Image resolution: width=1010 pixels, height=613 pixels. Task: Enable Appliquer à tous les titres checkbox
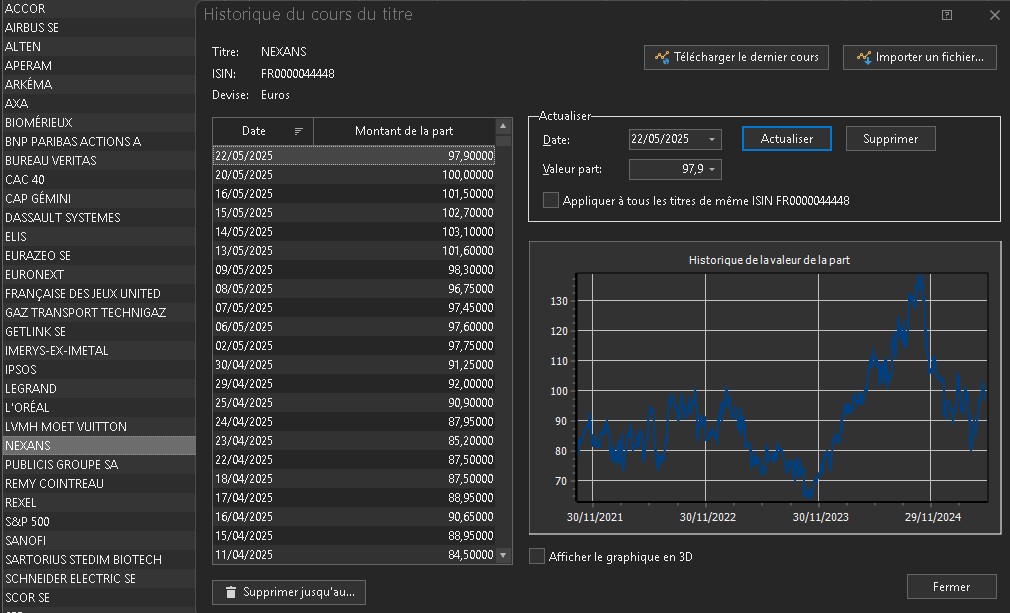551,200
